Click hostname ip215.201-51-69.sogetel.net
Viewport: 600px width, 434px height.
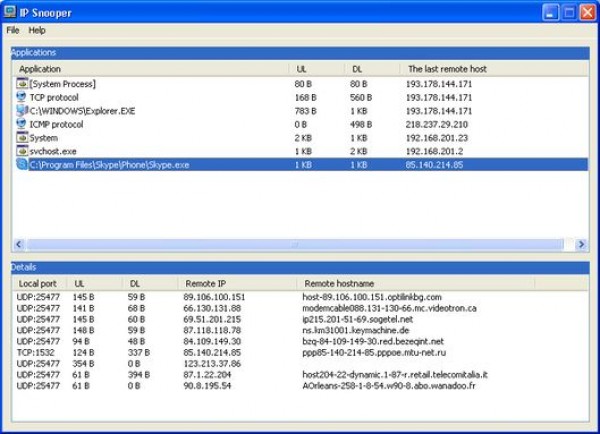click(x=358, y=319)
